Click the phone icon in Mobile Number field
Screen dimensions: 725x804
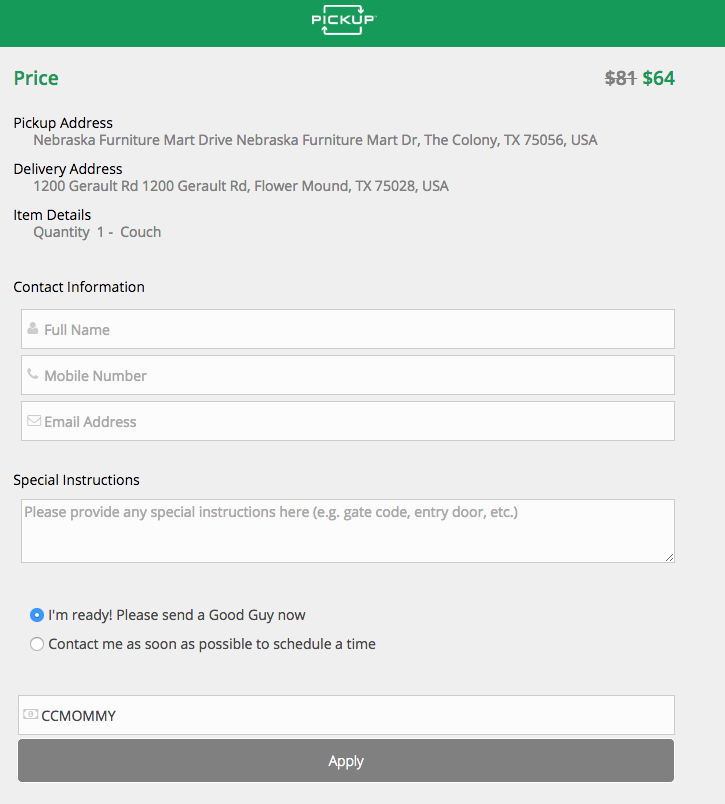[x=33, y=374]
